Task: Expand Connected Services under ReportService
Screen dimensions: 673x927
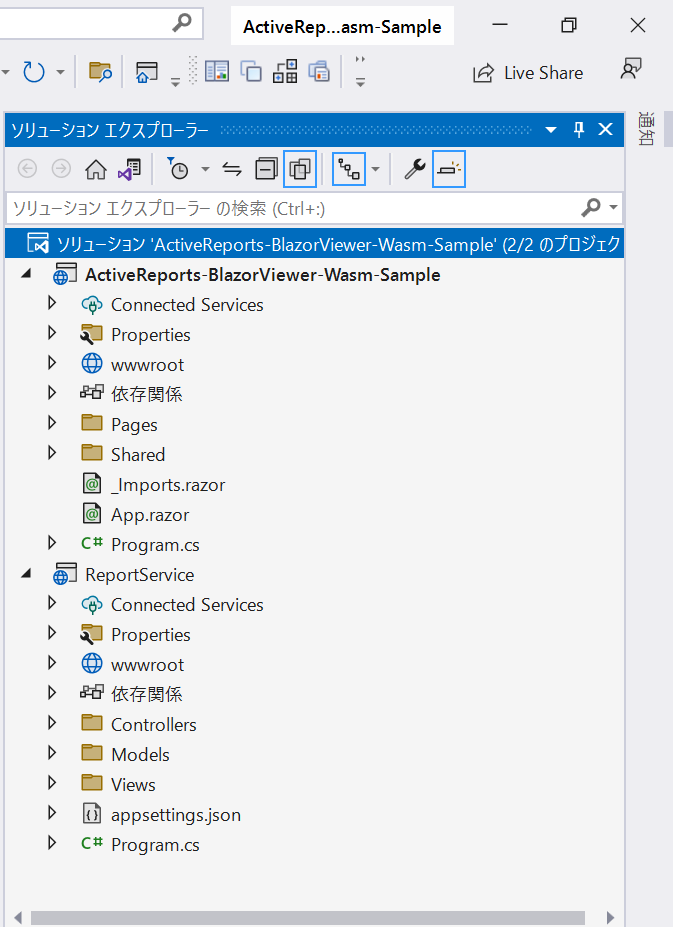Action: click(52, 603)
